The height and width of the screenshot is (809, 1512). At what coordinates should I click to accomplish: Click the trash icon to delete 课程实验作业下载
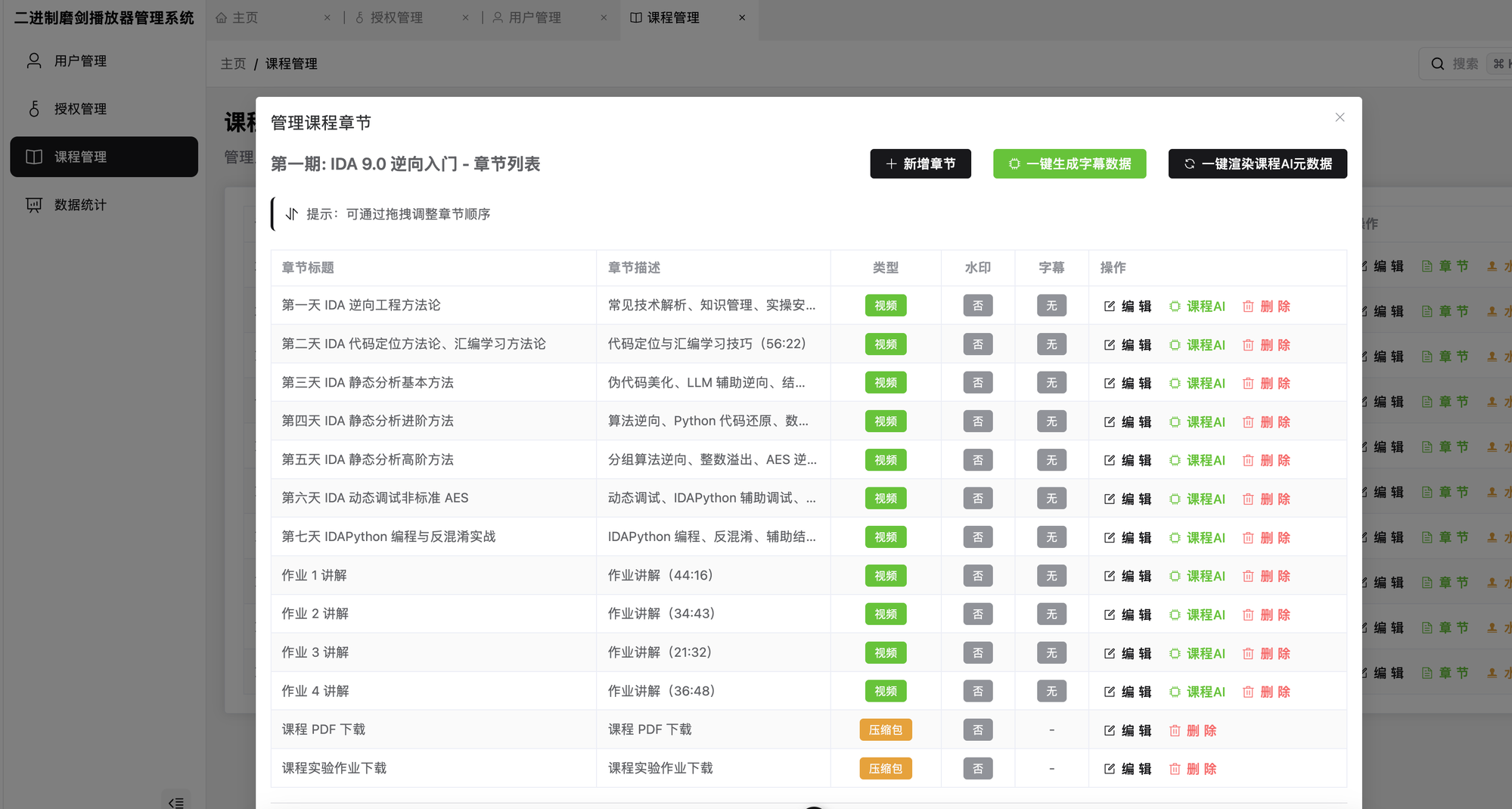tap(1175, 768)
